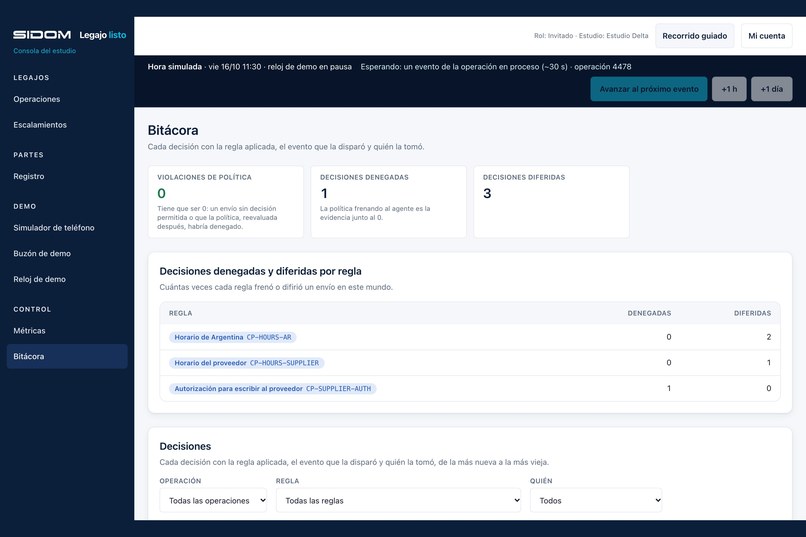
Task: Click Consola del estudio text
Action: point(45,51)
